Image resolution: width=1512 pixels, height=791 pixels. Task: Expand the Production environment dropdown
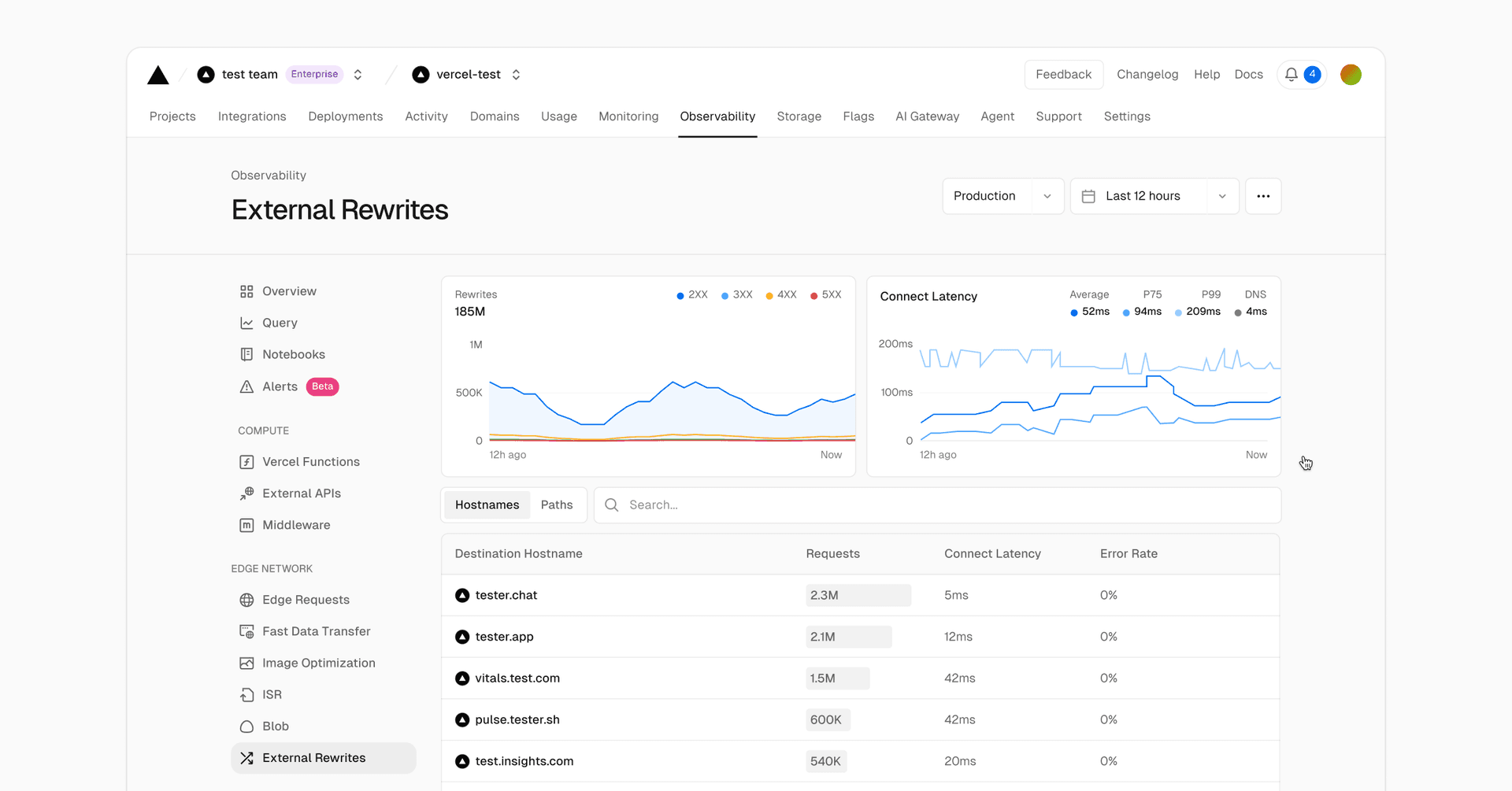[x=1002, y=196]
